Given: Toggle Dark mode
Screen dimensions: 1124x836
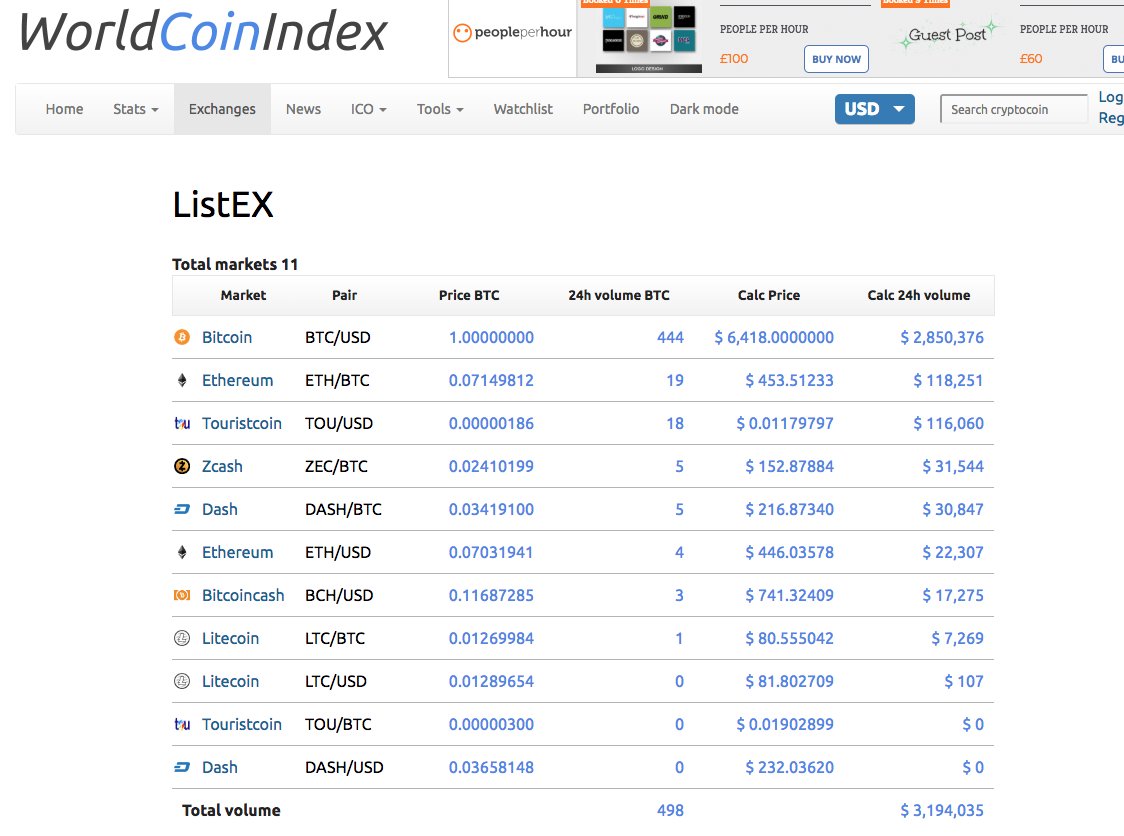Looking at the screenshot, I should [x=704, y=109].
